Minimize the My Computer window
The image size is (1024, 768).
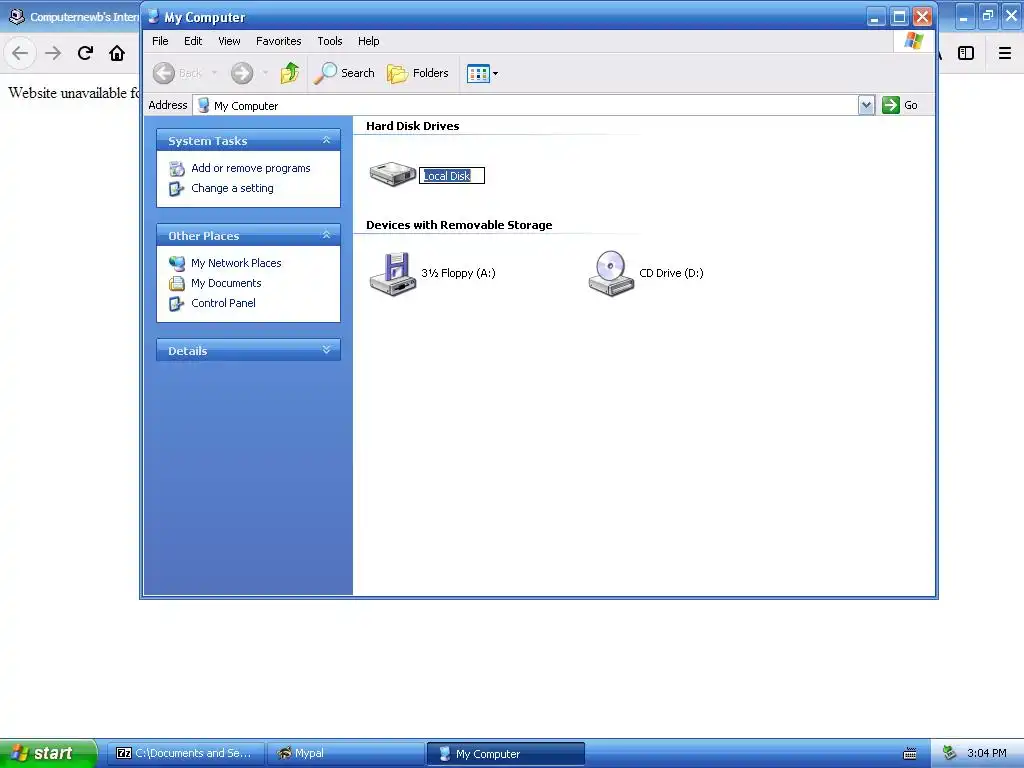875,17
